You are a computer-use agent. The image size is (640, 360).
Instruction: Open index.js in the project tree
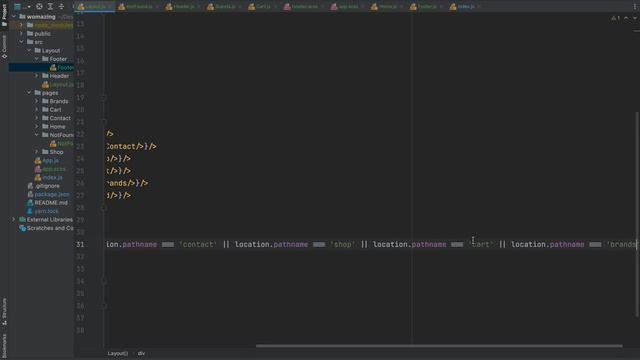click(49, 177)
